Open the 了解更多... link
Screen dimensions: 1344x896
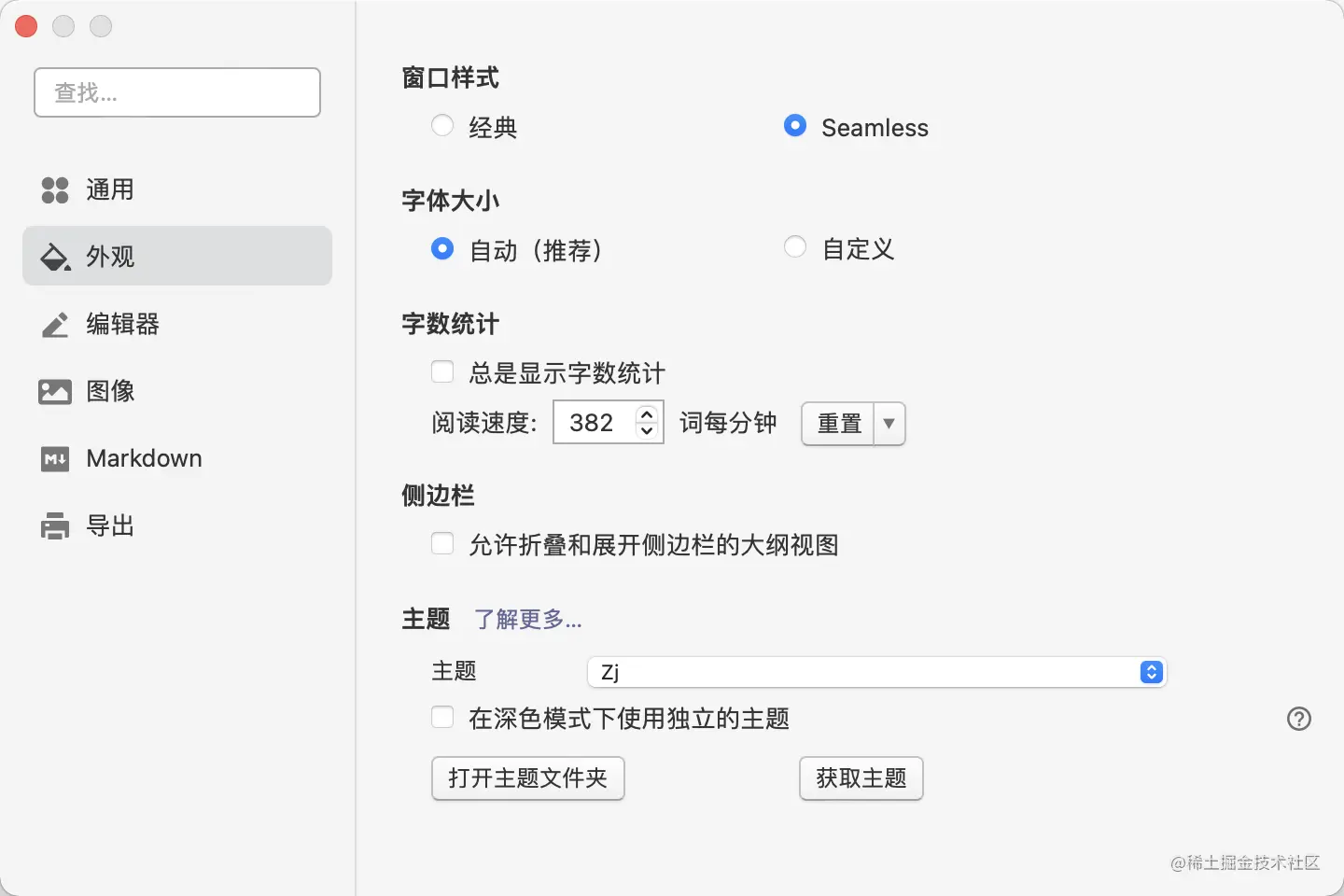(528, 619)
